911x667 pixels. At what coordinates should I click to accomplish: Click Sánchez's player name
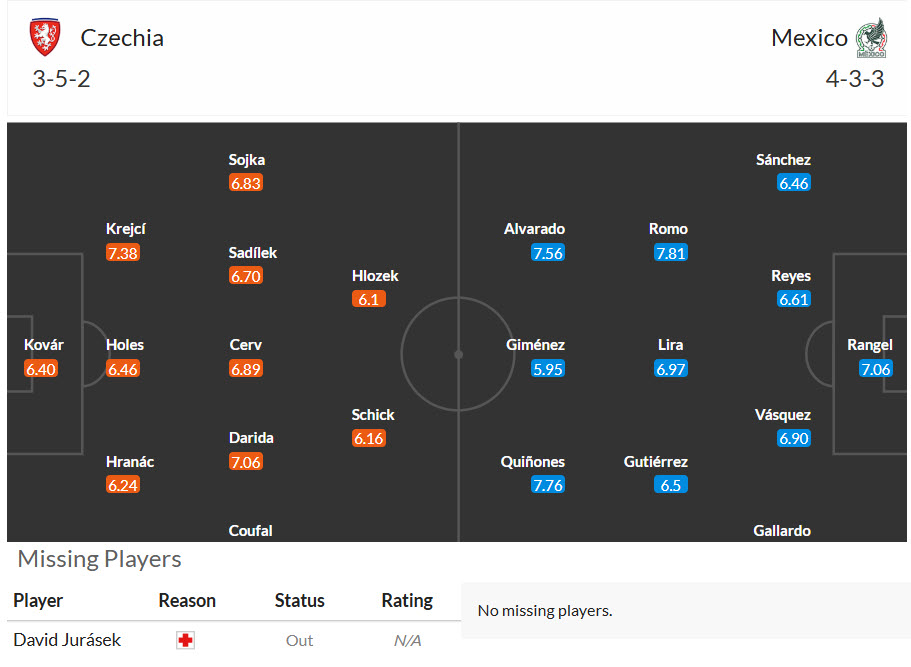pos(783,160)
